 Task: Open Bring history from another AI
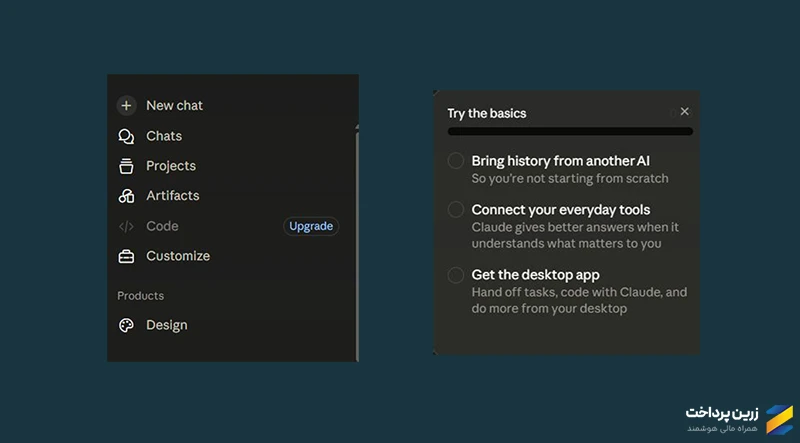coord(560,161)
